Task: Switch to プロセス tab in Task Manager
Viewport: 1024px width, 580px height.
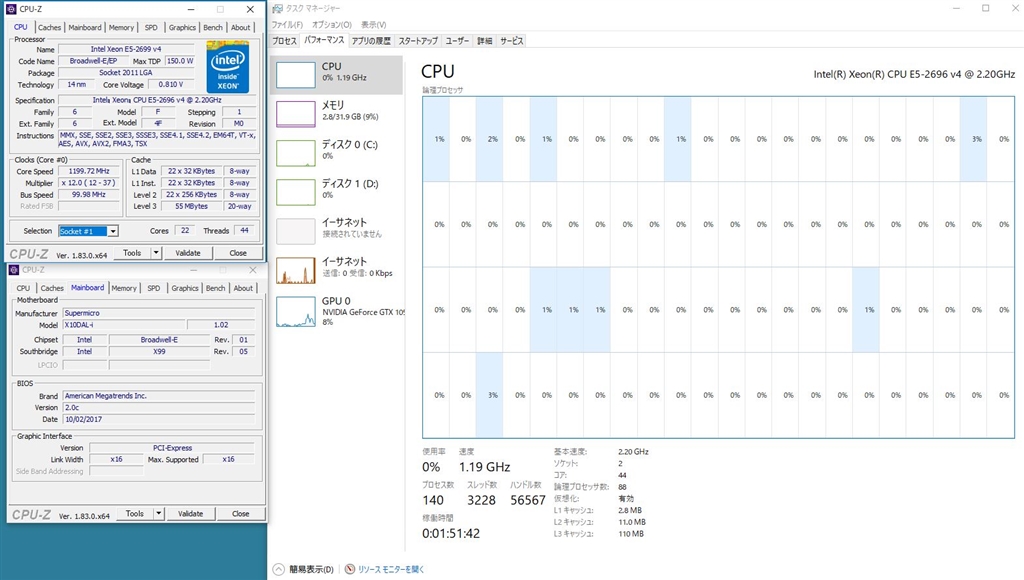Action: (285, 40)
